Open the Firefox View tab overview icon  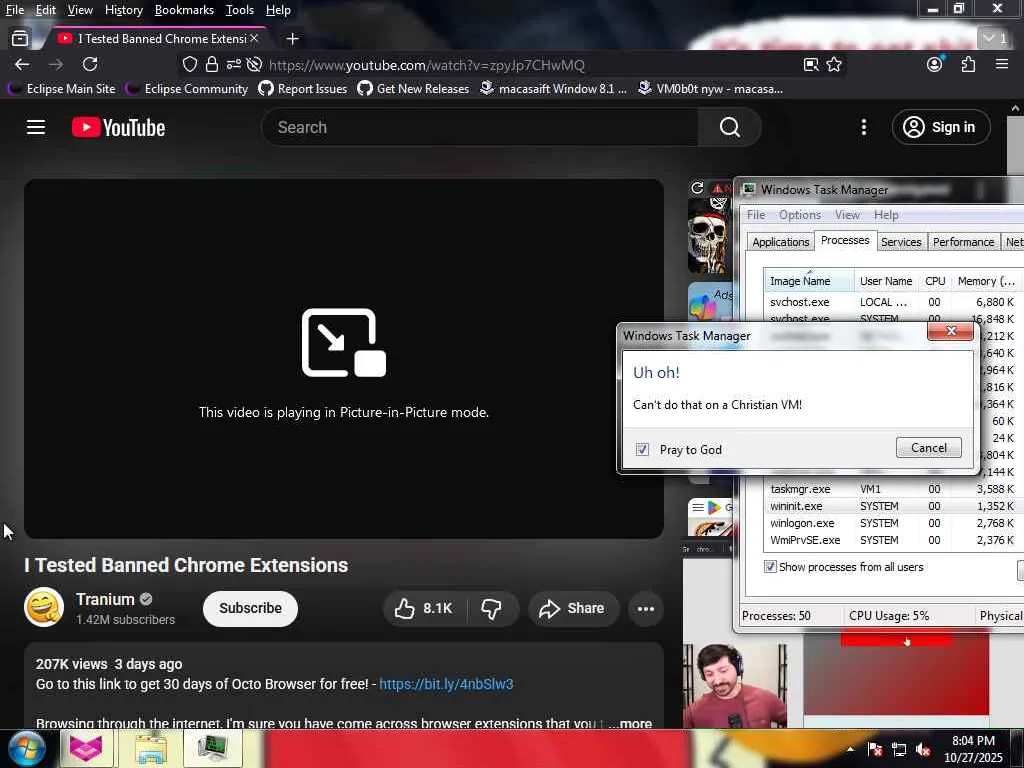click(20, 39)
